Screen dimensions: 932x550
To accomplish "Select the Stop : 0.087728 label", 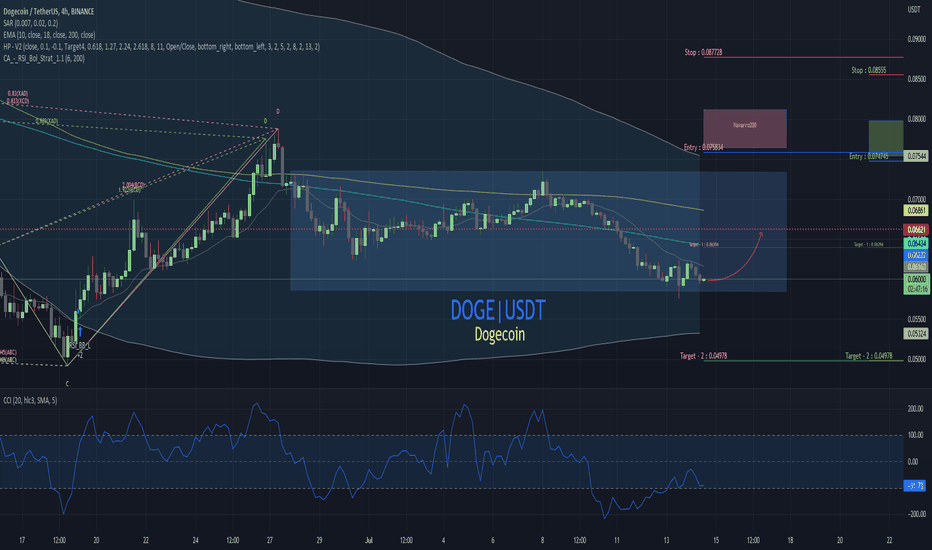I will [x=703, y=52].
